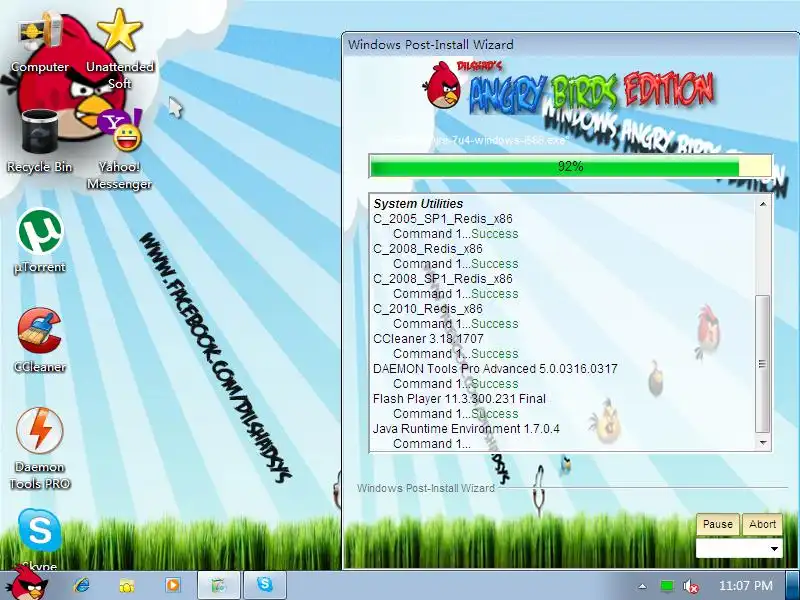Open the Angry Birds Start button
Image resolution: width=800 pixels, height=600 pixels.
[29, 584]
